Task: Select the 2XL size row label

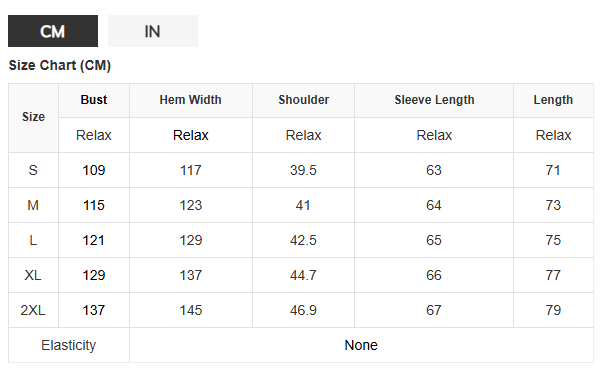Action: [34, 310]
